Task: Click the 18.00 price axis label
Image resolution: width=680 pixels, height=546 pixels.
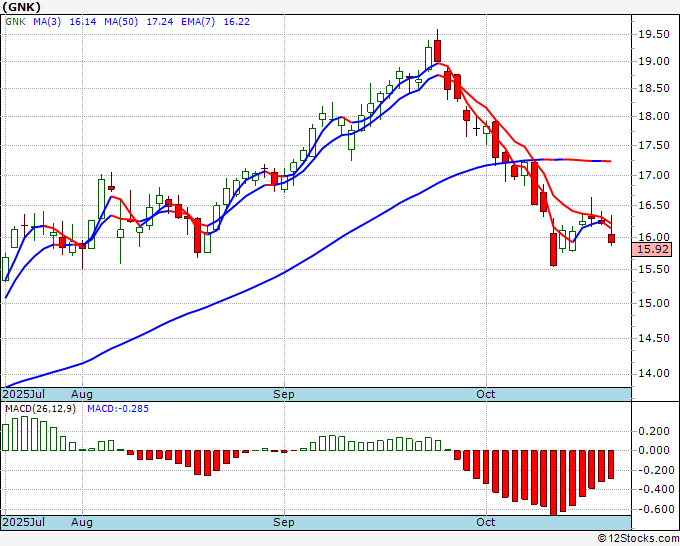Action: pyautogui.click(x=654, y=116)
